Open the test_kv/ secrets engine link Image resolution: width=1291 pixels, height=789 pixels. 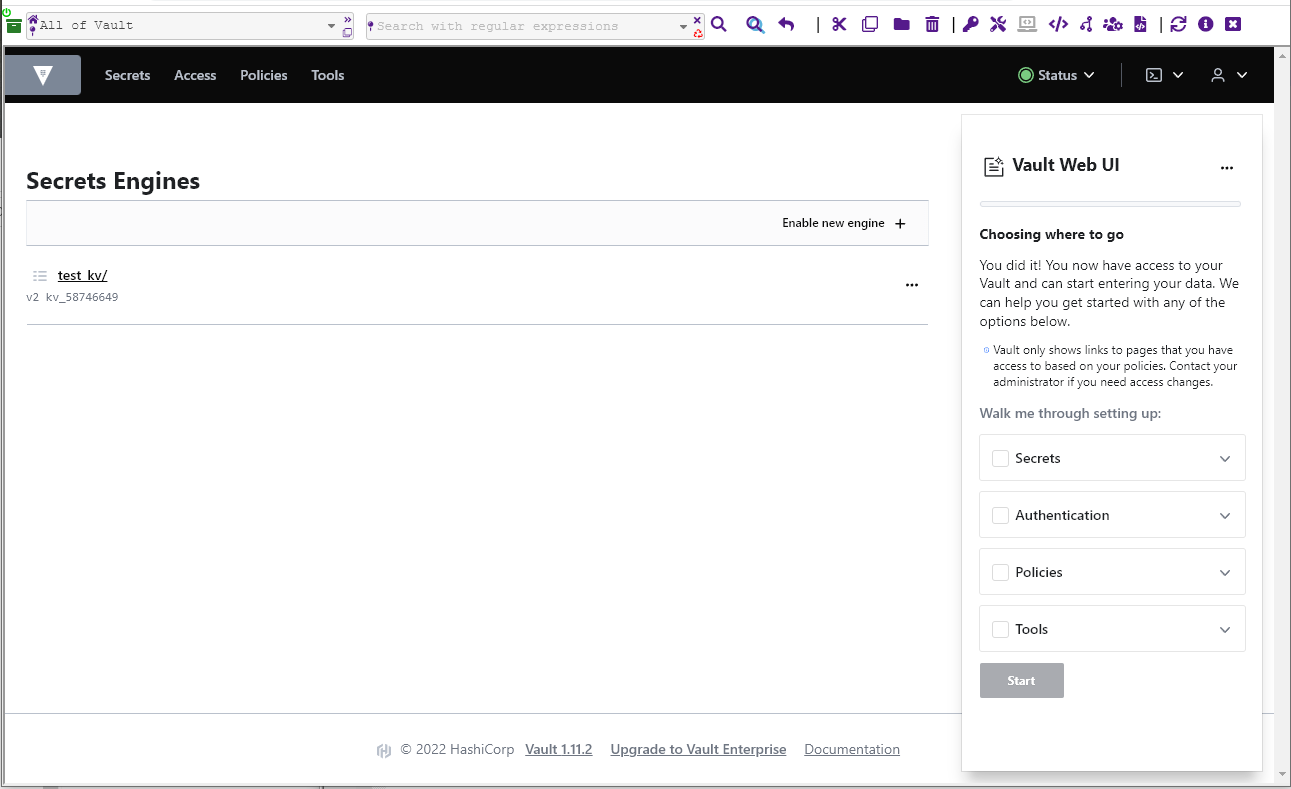point(82,275)
